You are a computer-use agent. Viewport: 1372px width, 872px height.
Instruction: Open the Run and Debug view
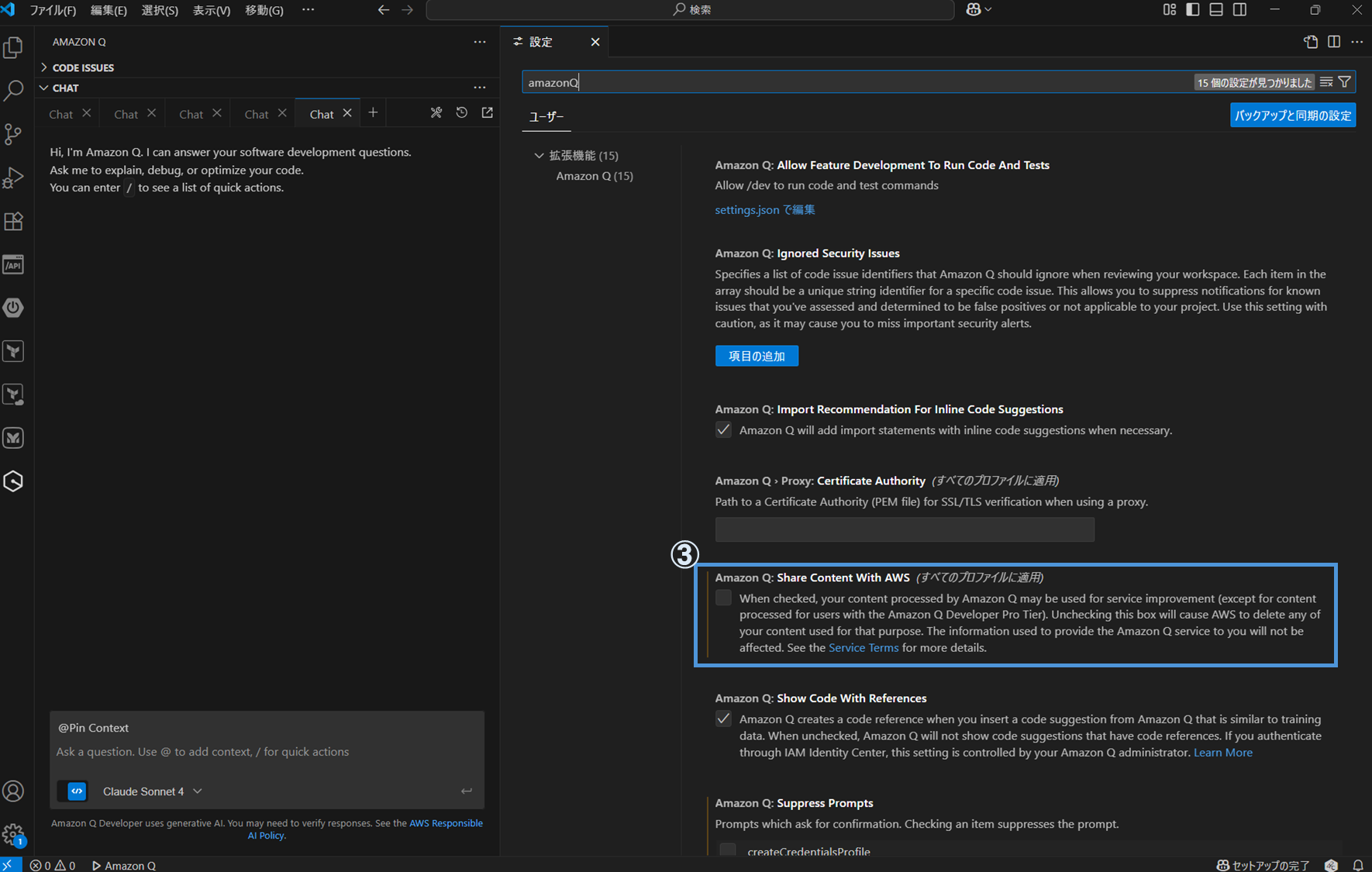13,178
